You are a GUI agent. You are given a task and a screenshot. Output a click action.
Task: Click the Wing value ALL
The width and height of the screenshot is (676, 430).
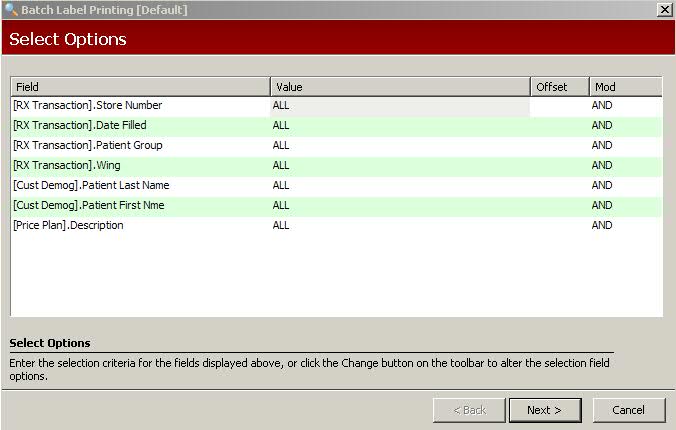[281, 166]
